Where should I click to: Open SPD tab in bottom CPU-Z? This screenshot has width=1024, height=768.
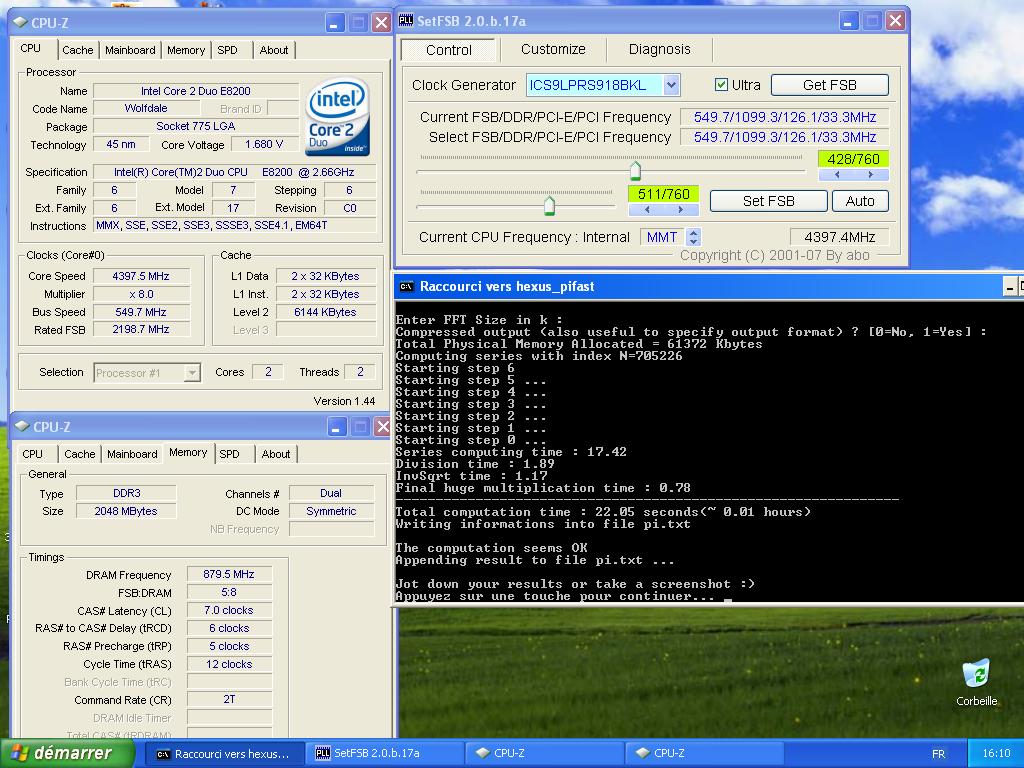point(229,454)
